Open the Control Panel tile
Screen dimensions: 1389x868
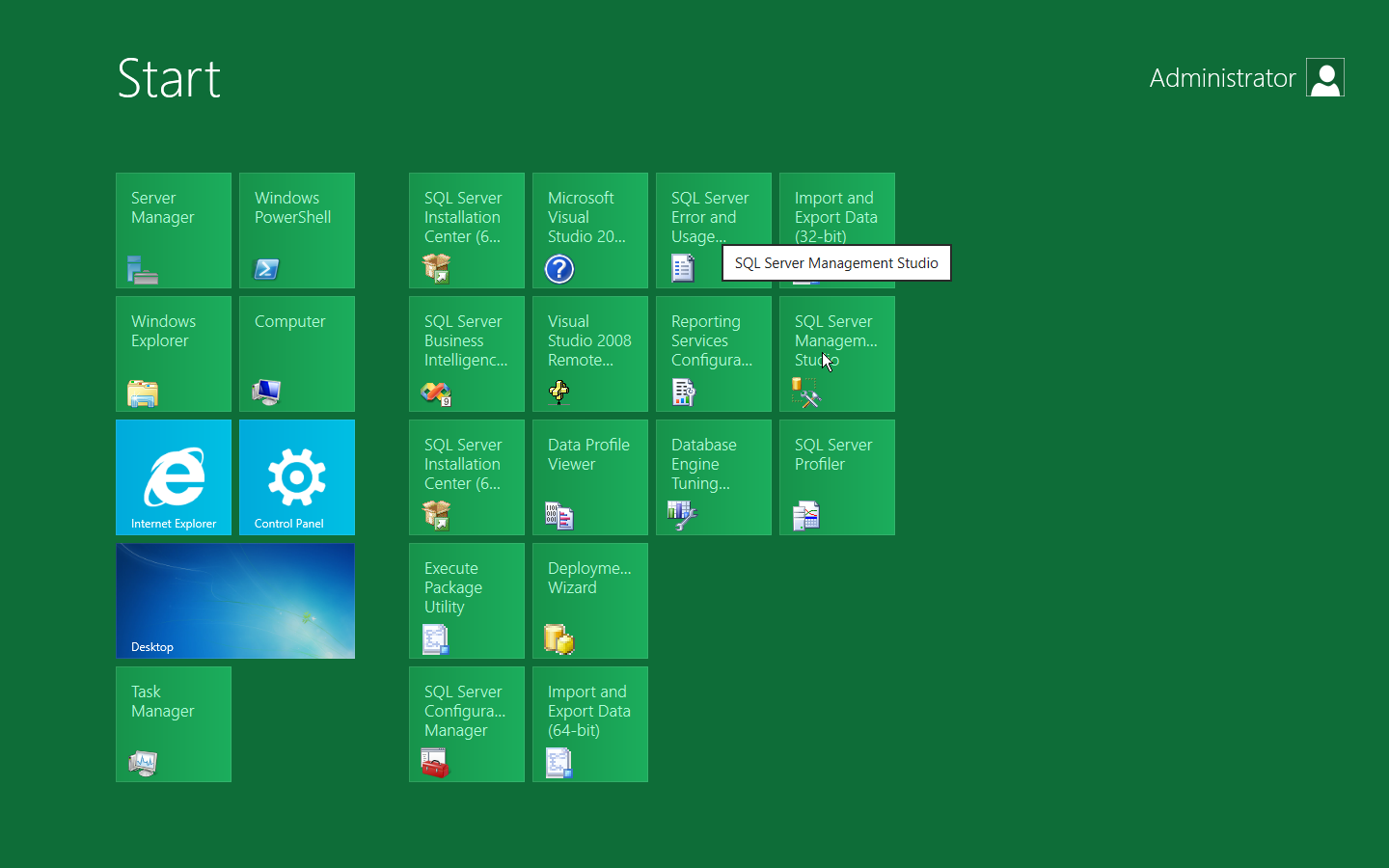297,477
